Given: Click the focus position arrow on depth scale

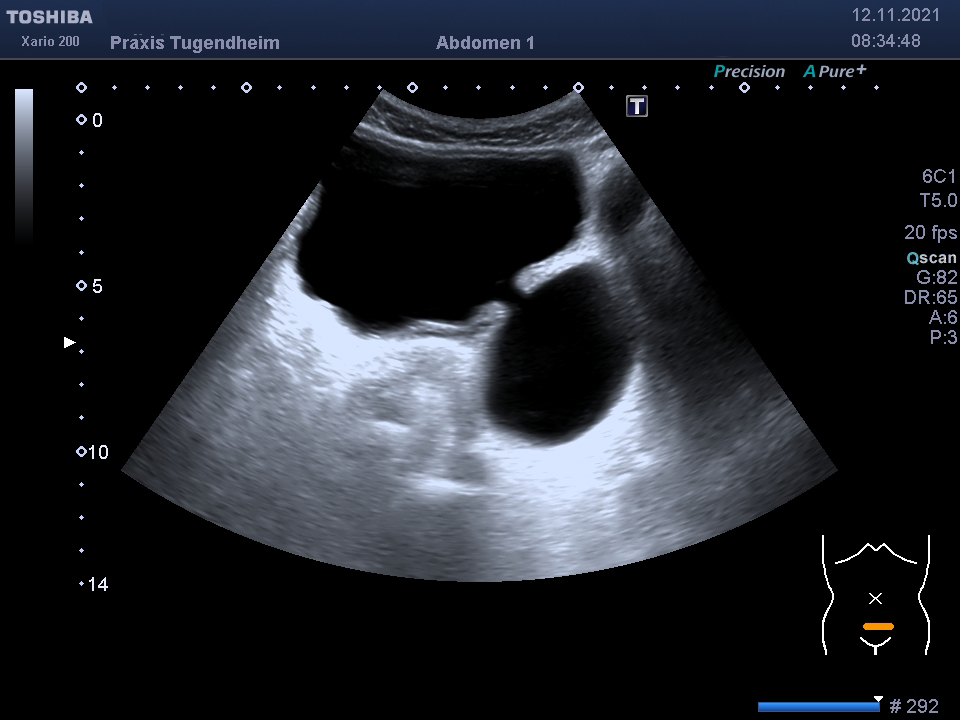Looking at the screenshot, I should point(70,342).
